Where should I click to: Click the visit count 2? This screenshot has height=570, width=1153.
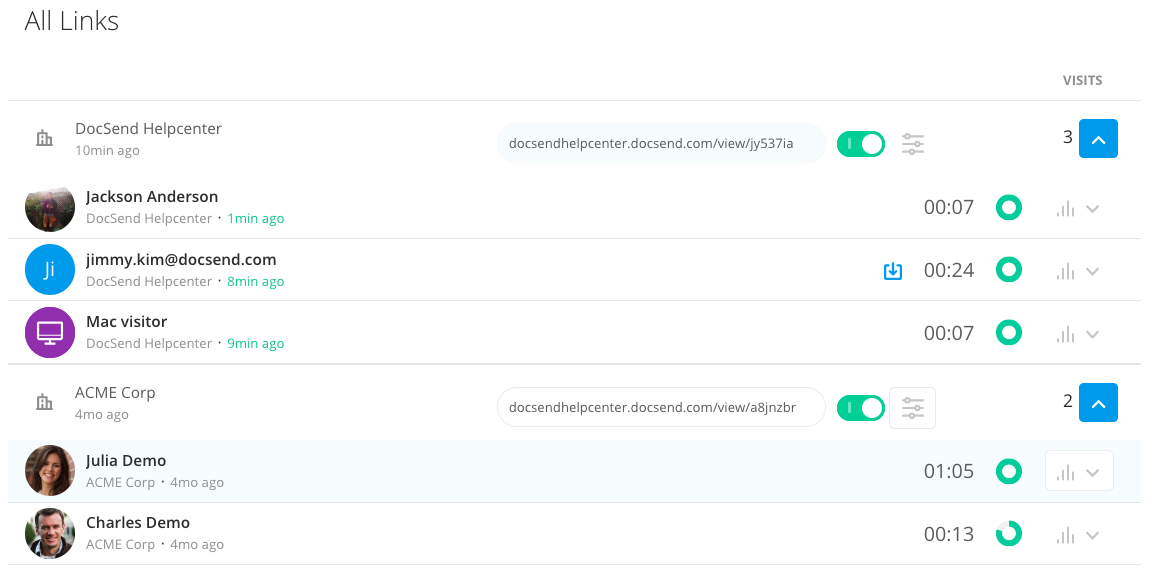click(1068, 402)
